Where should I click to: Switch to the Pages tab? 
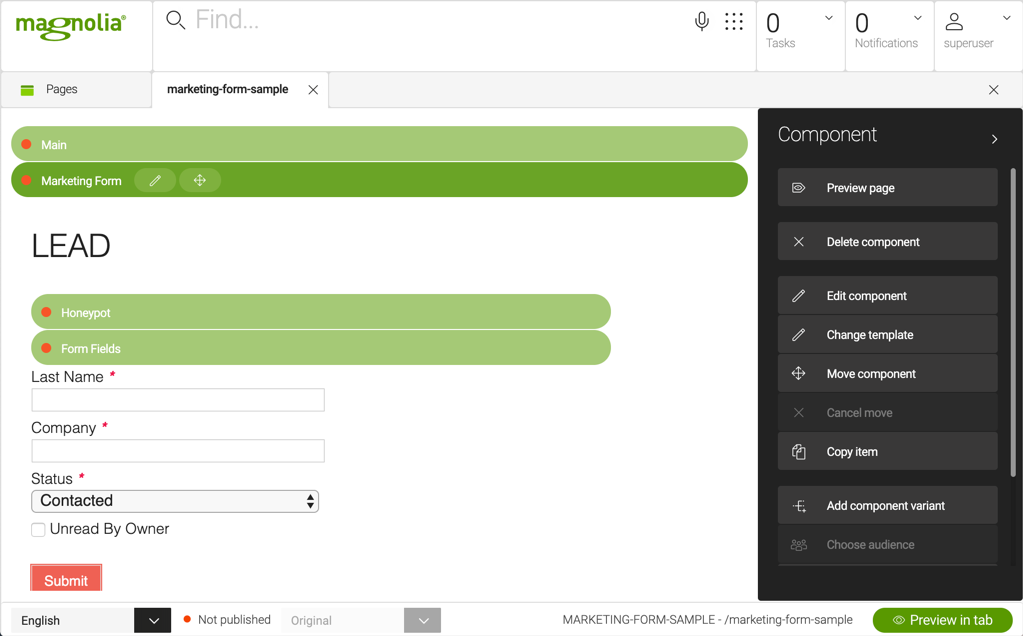tap(76, 90)
